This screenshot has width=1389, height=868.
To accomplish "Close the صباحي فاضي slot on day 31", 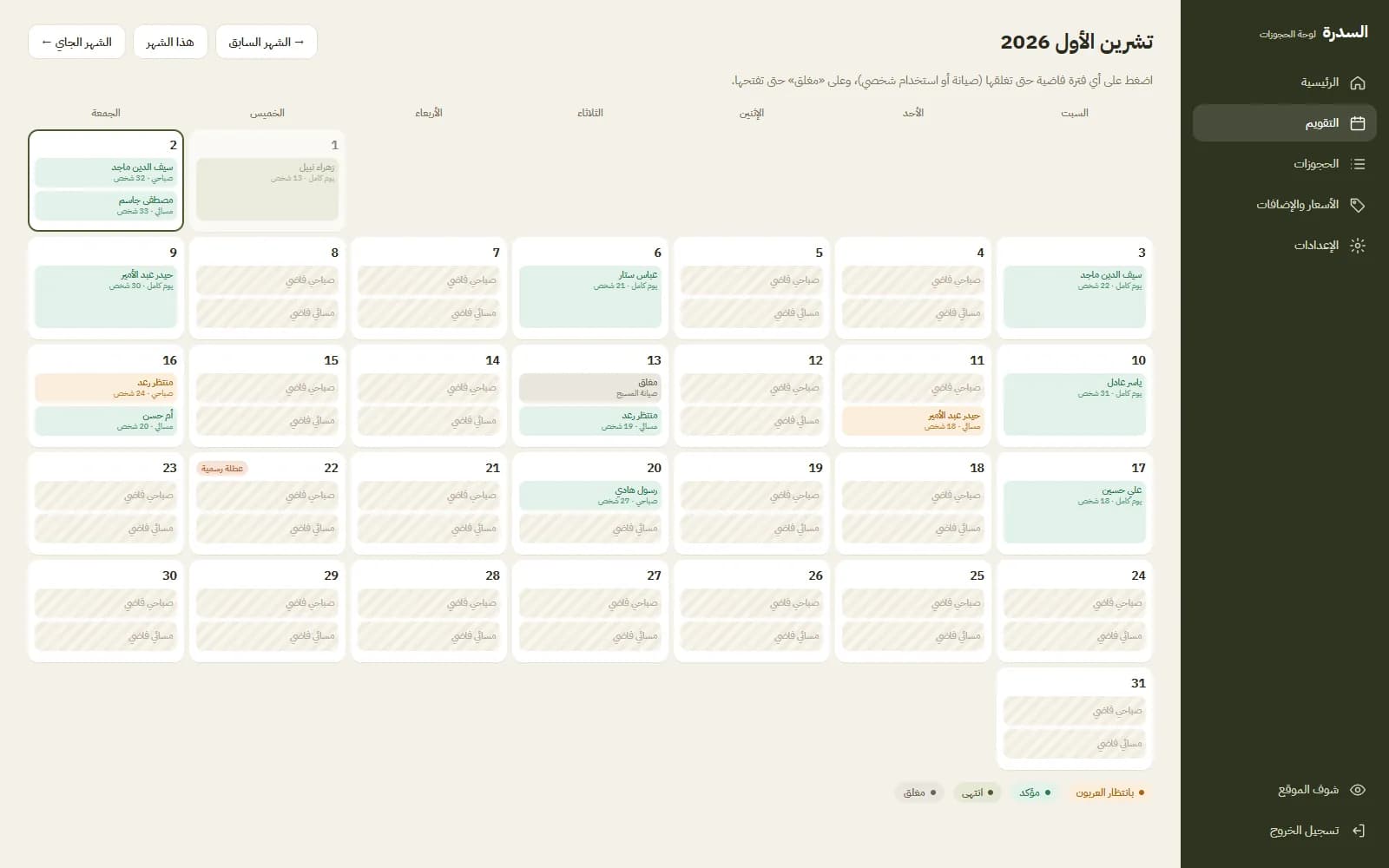I will [1075, 710].
